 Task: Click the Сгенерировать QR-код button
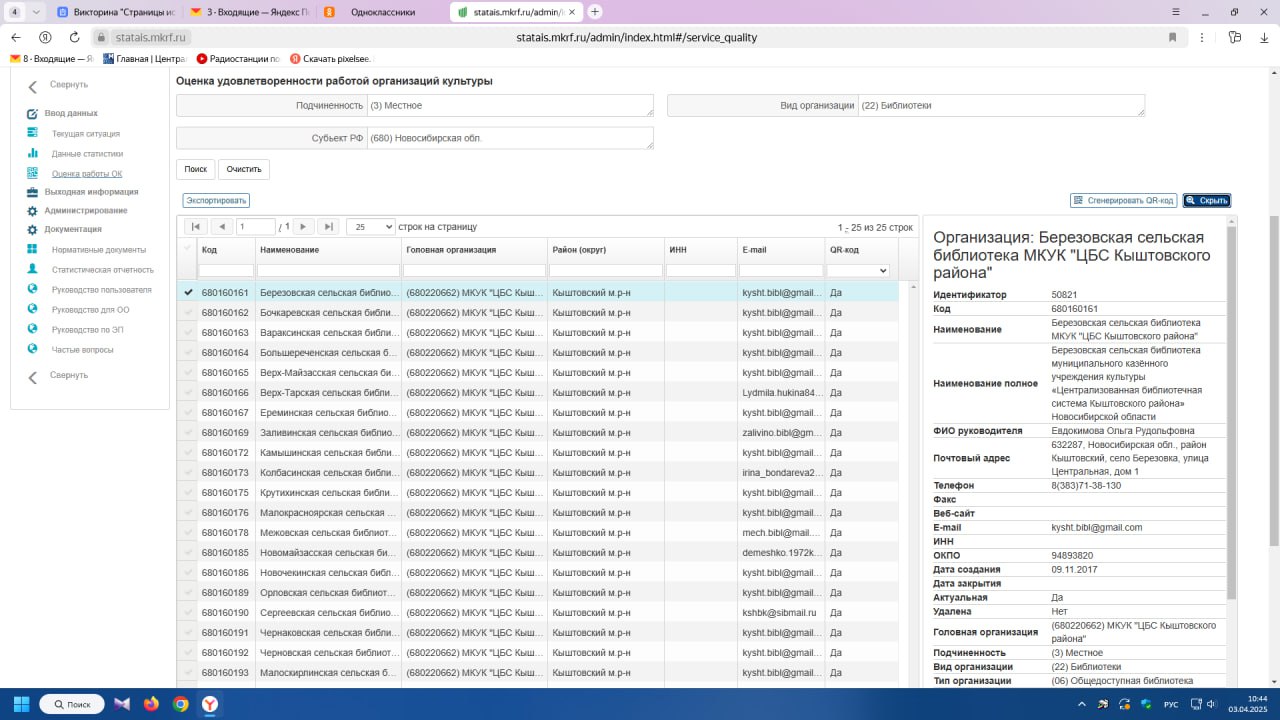pos(1123,201)
